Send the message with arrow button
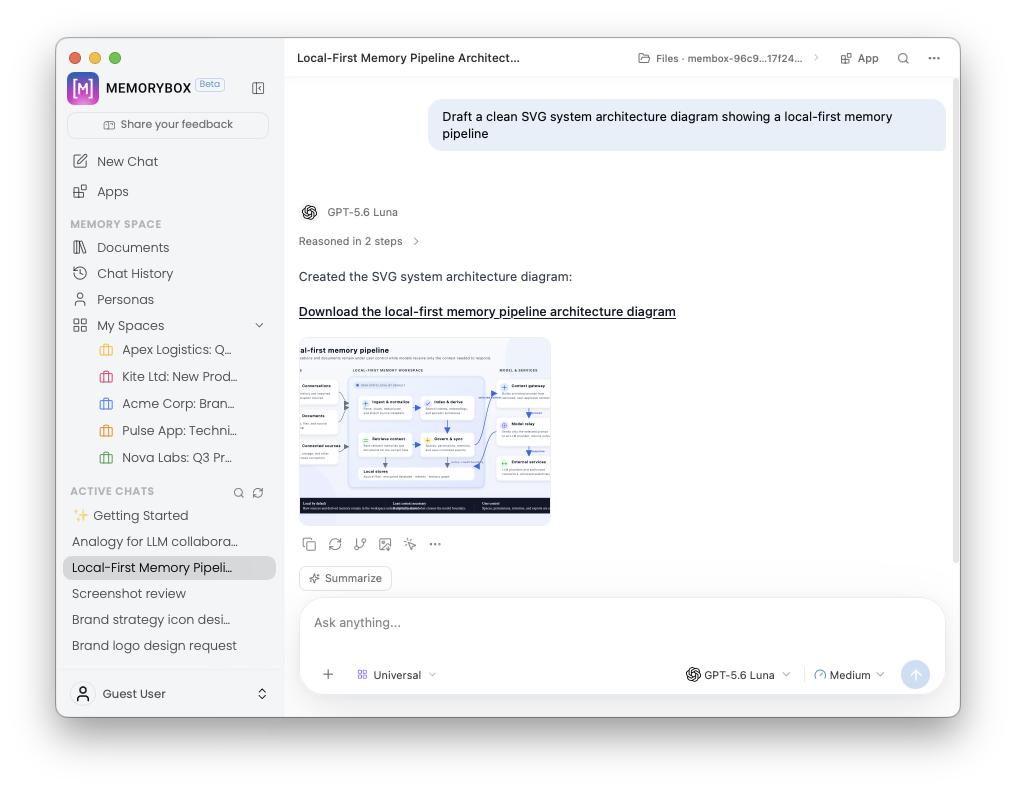Viewport: 1016px width, 791px height. pyautogui.click(x=915, y=674)
